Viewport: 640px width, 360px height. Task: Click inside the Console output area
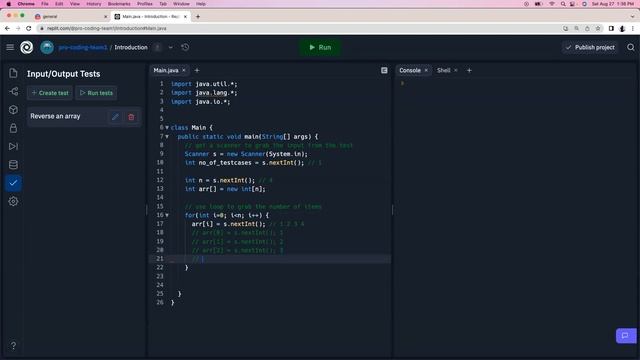pyautogui.click(x=516, y=216)
